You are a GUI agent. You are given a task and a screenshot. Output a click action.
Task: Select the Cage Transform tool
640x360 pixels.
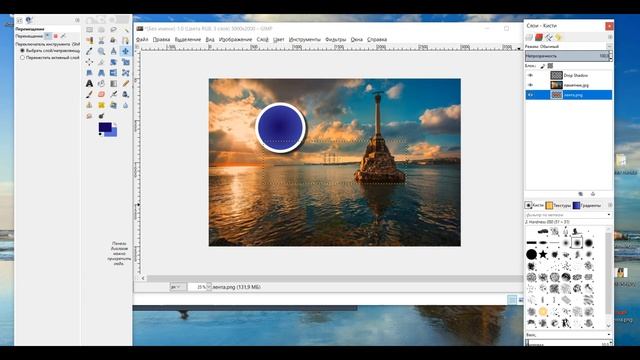[x=125, y=73]
